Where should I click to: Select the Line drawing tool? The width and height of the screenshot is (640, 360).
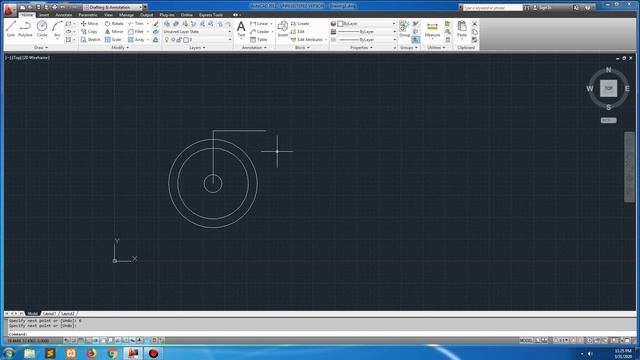[11, 29]
